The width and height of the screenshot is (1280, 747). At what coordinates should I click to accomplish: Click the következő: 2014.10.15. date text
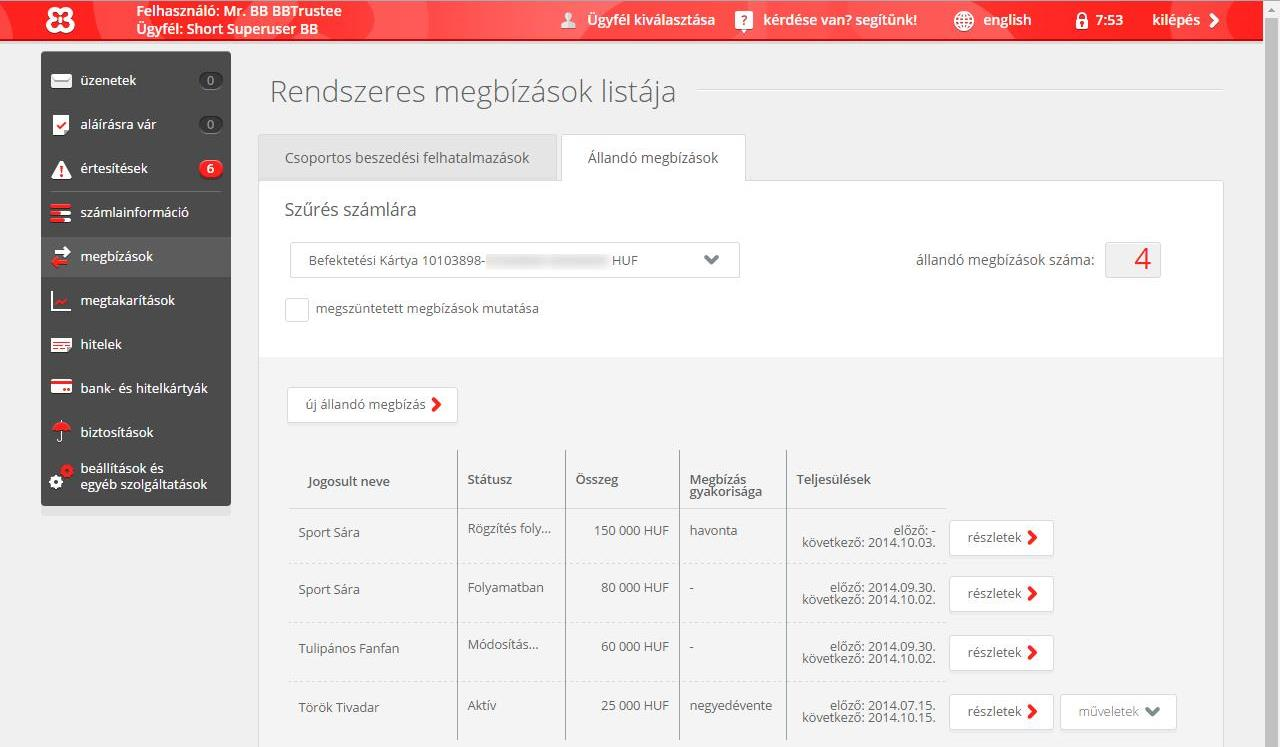coord(869,718)
